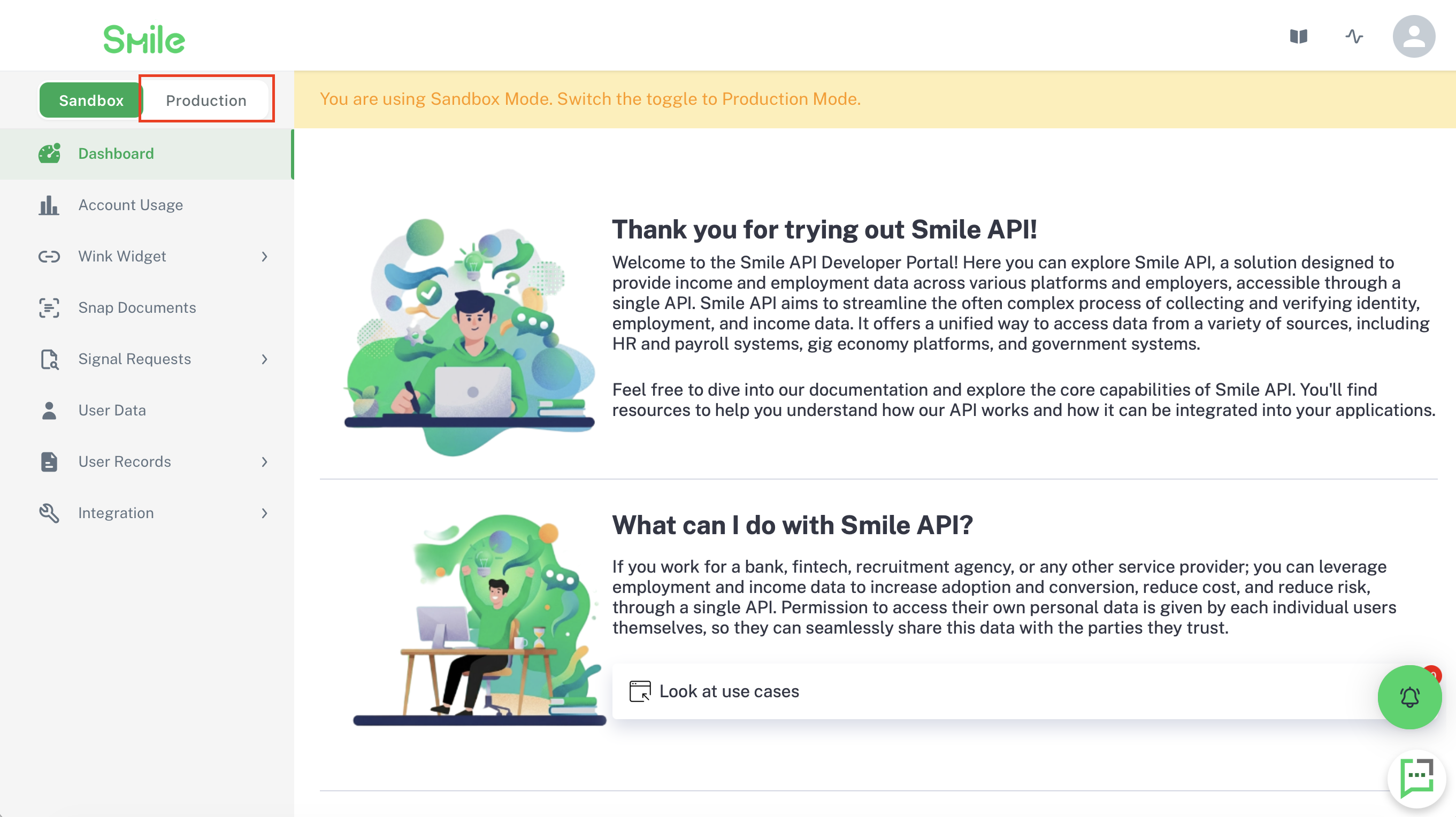Open the Signal Requests menu item
The height and width of the screenshot is (817, 1456).
(146, 359)
